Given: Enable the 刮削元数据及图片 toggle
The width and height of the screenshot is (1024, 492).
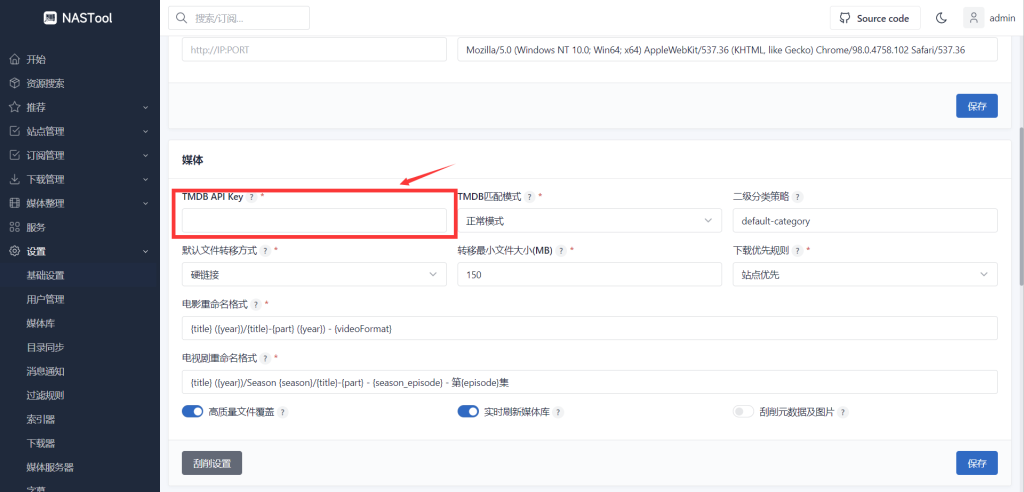Looking at the screenshot, I should (743, 412).
